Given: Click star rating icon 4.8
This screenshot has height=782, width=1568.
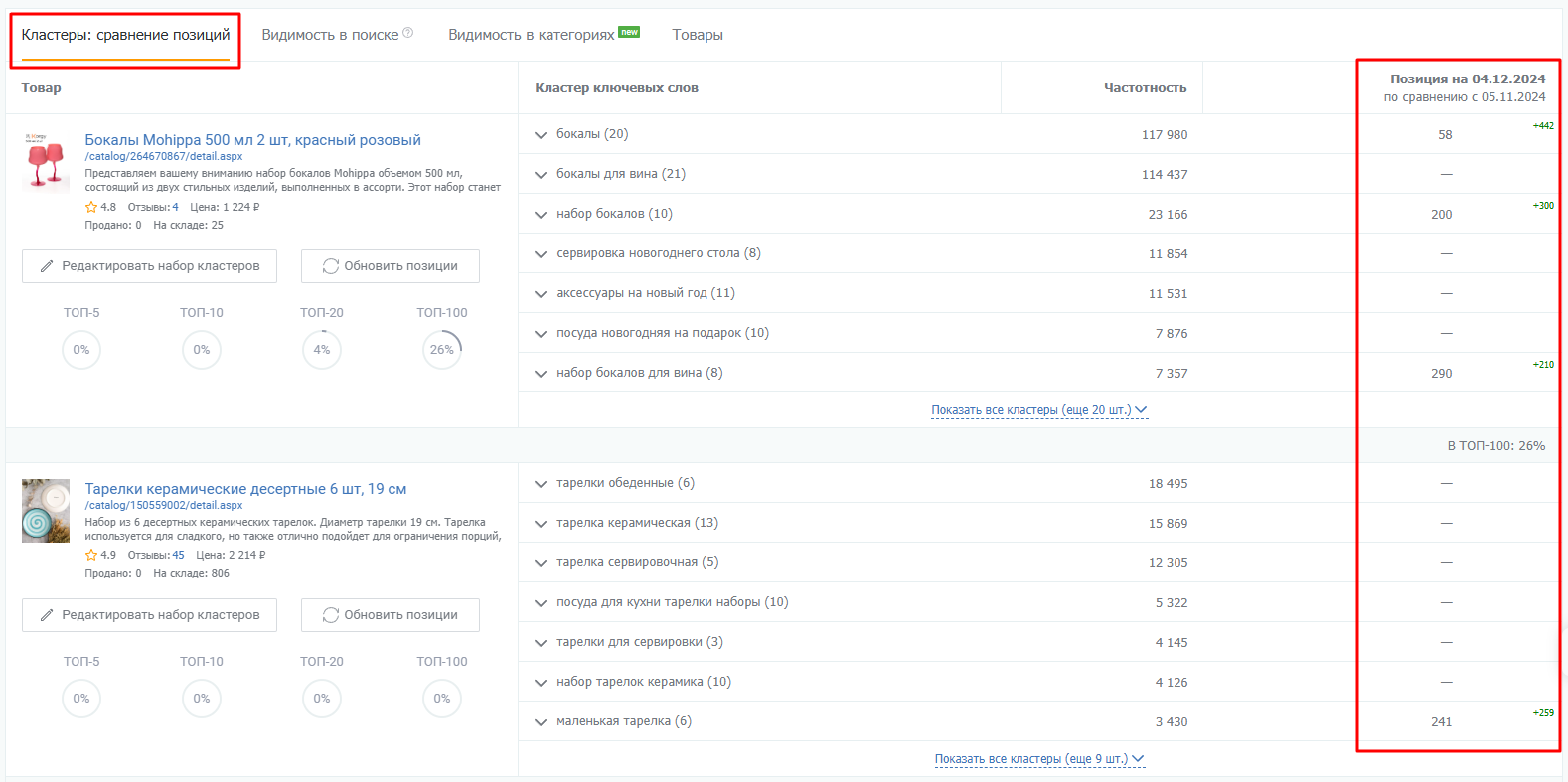Looking at the screenshot, I should (91, 207).
